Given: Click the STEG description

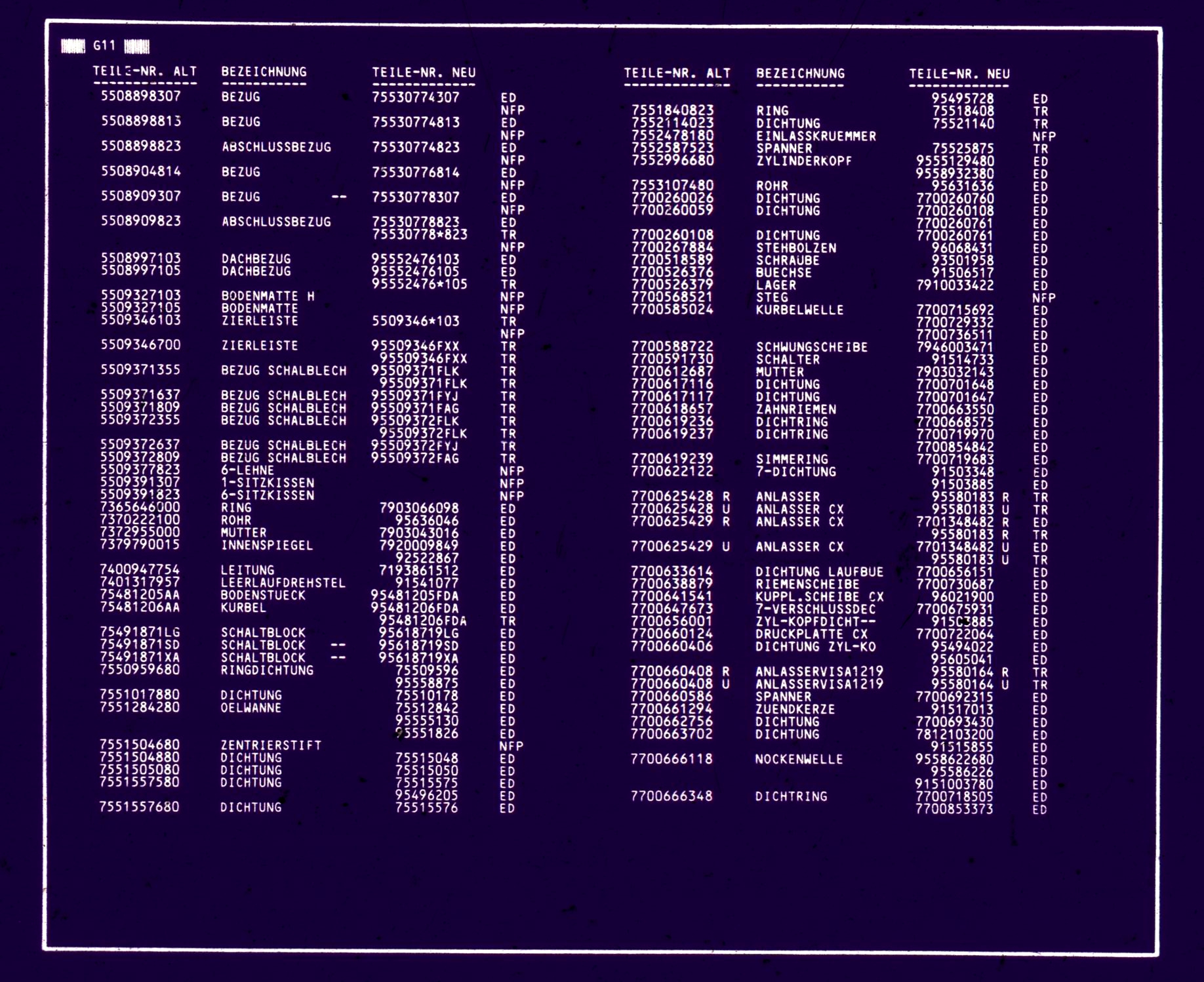Looking at the screenshot, I should pos(772,297).
